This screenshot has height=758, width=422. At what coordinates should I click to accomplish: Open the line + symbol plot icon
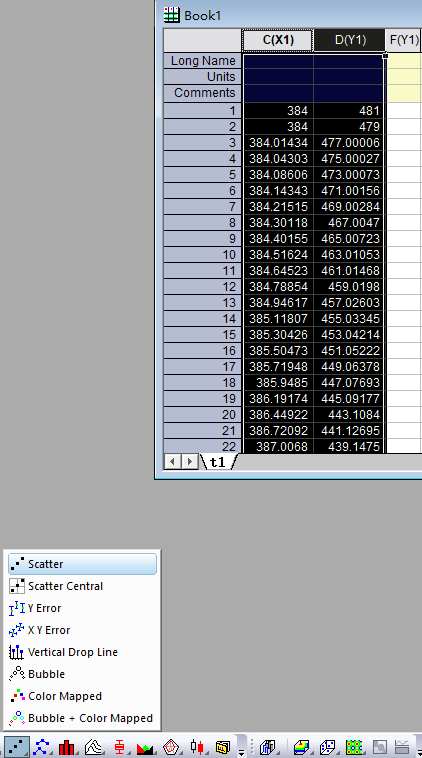pyautogui.click(x=42, y=747)
